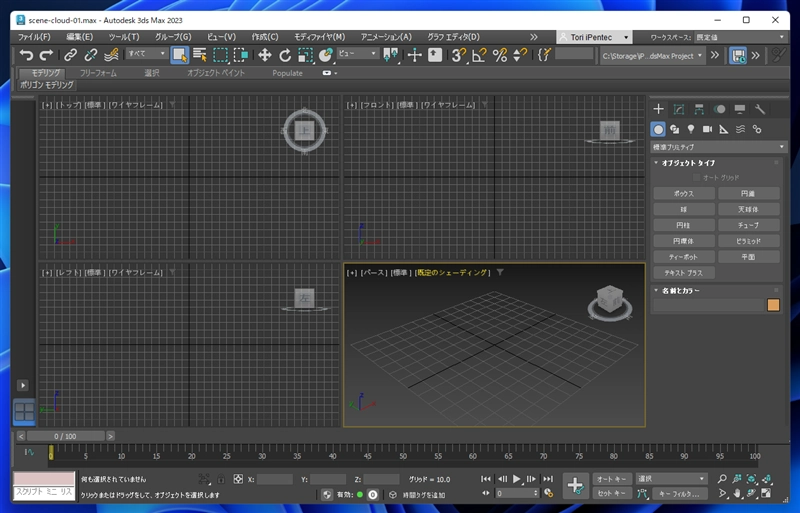Select the Move transform tool

264,55
